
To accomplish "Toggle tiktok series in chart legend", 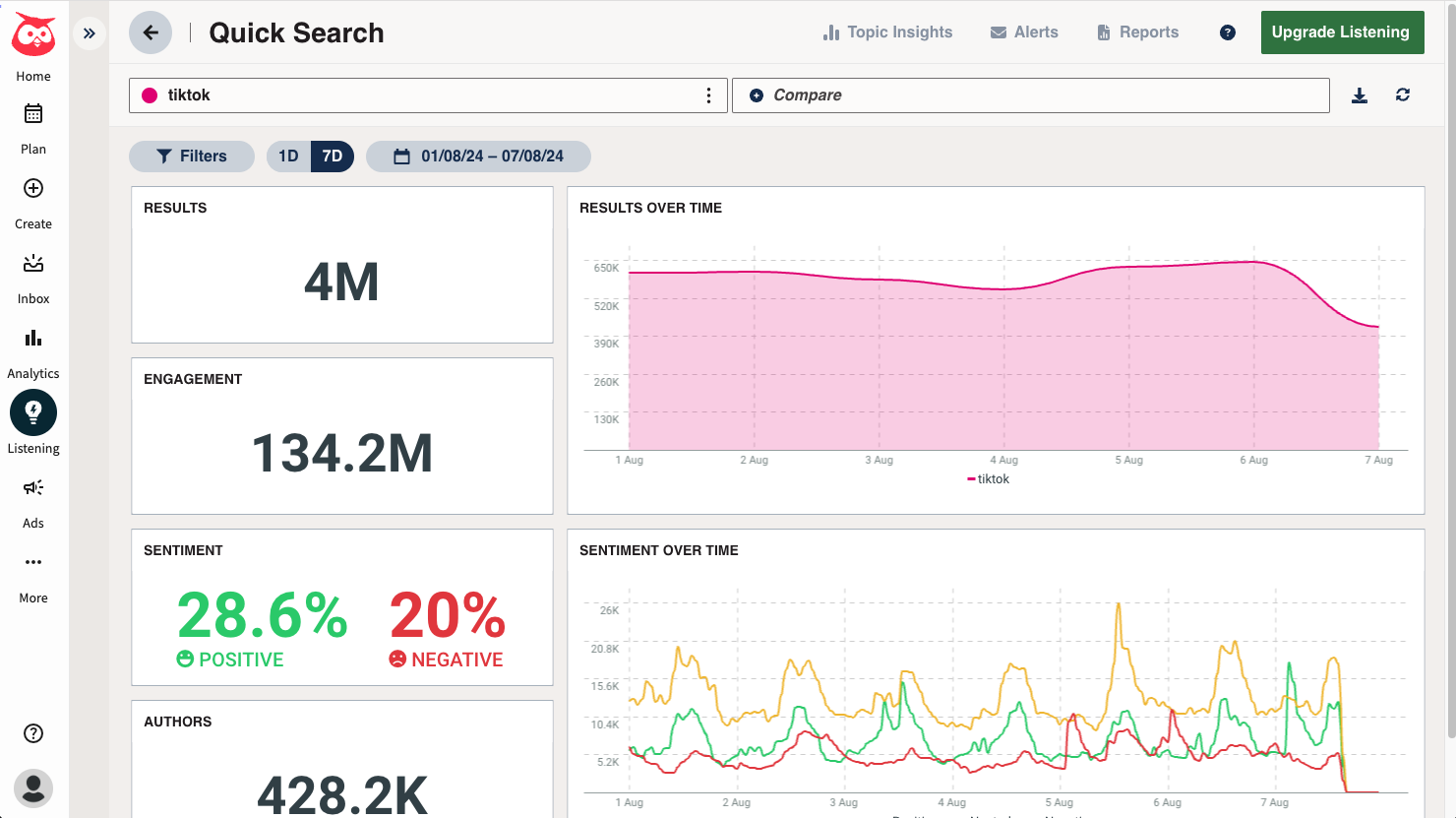I will [989, 479].
